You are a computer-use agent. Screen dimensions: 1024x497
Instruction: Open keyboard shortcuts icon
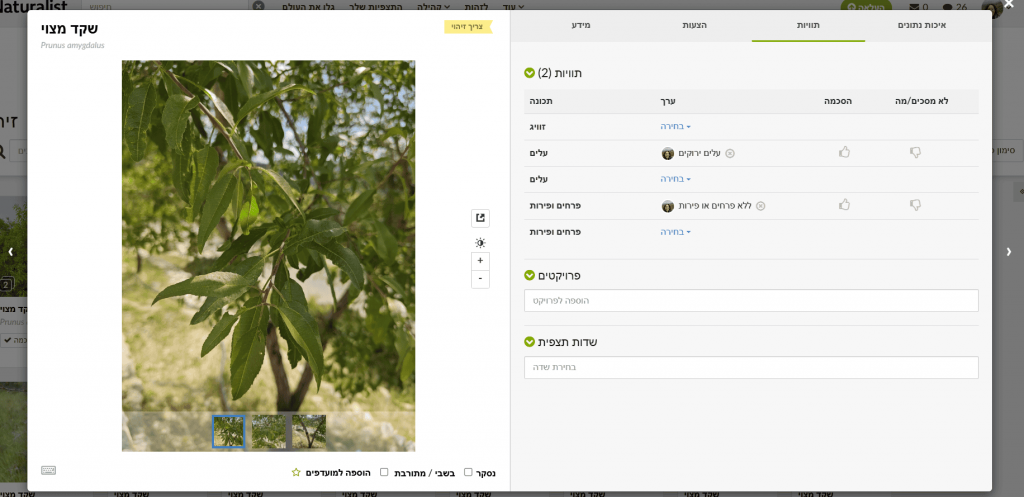coord(49,470)
